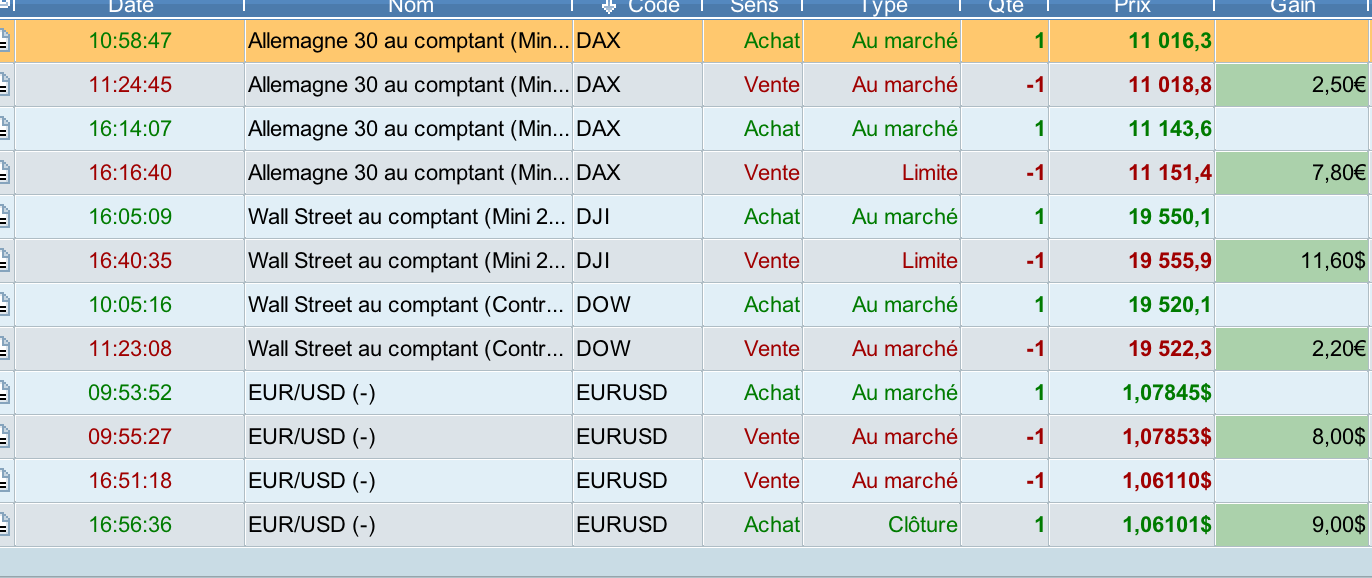Select the trade timestamped 09:53:52

686,393
